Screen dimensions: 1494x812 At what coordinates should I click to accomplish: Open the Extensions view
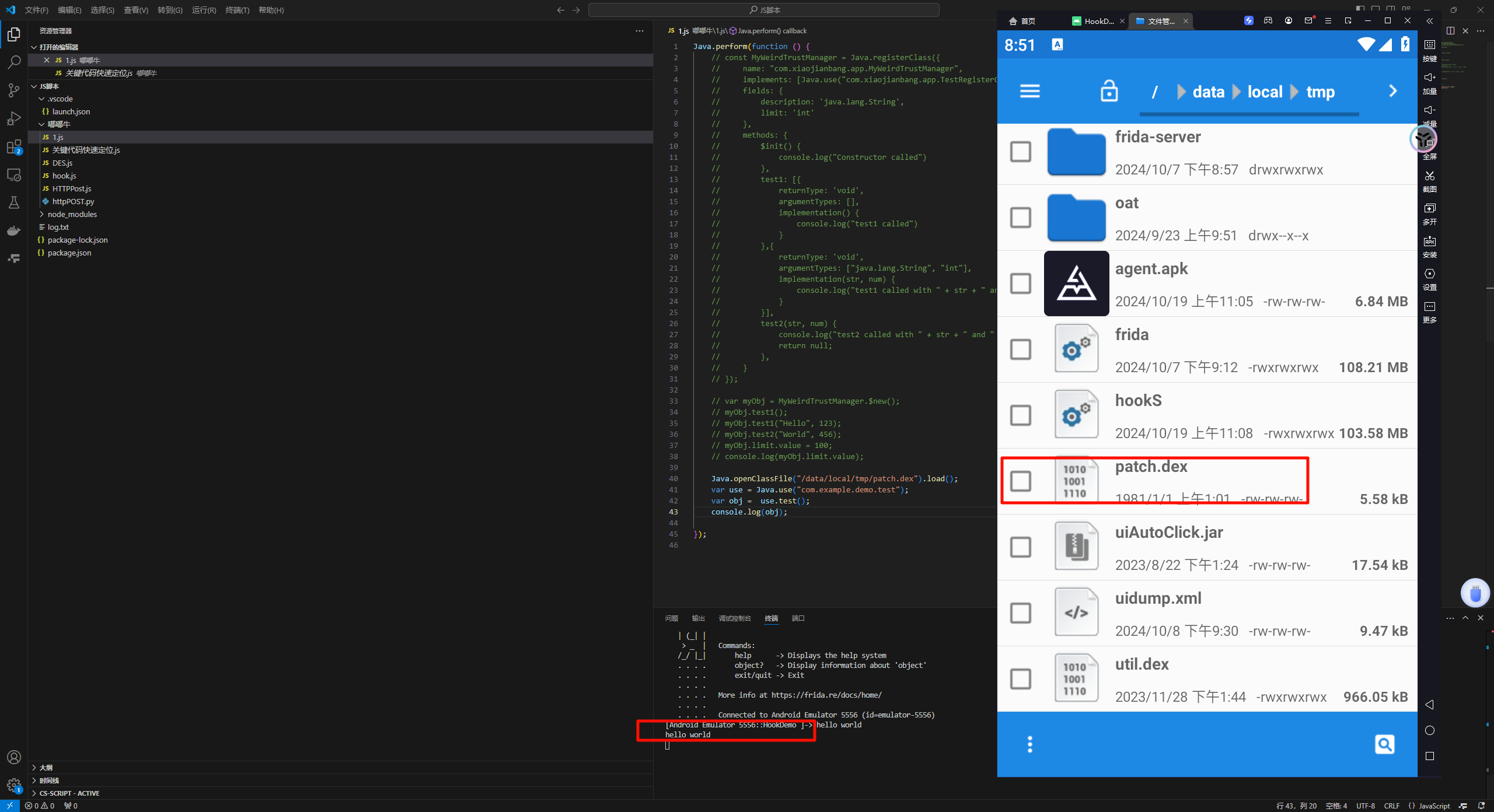(14, 147)
